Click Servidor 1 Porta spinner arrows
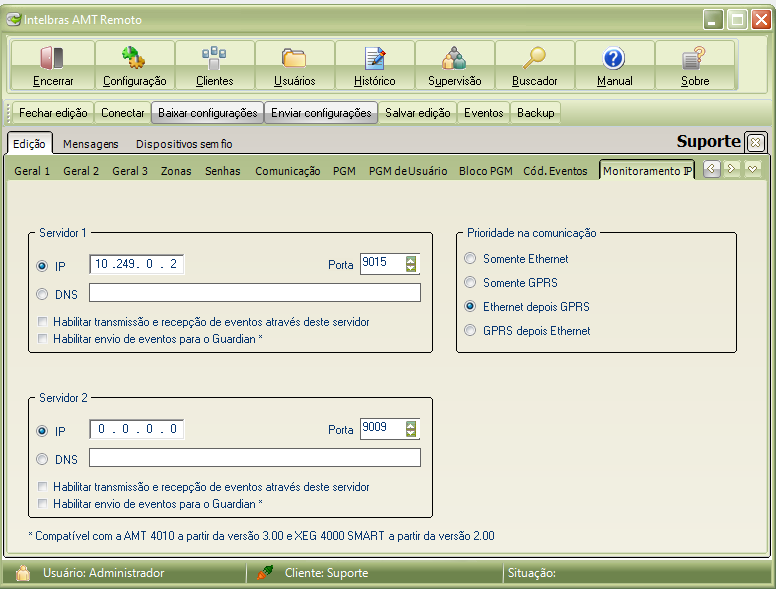This screenshot has height=592, width=776. tap(411, 264)
